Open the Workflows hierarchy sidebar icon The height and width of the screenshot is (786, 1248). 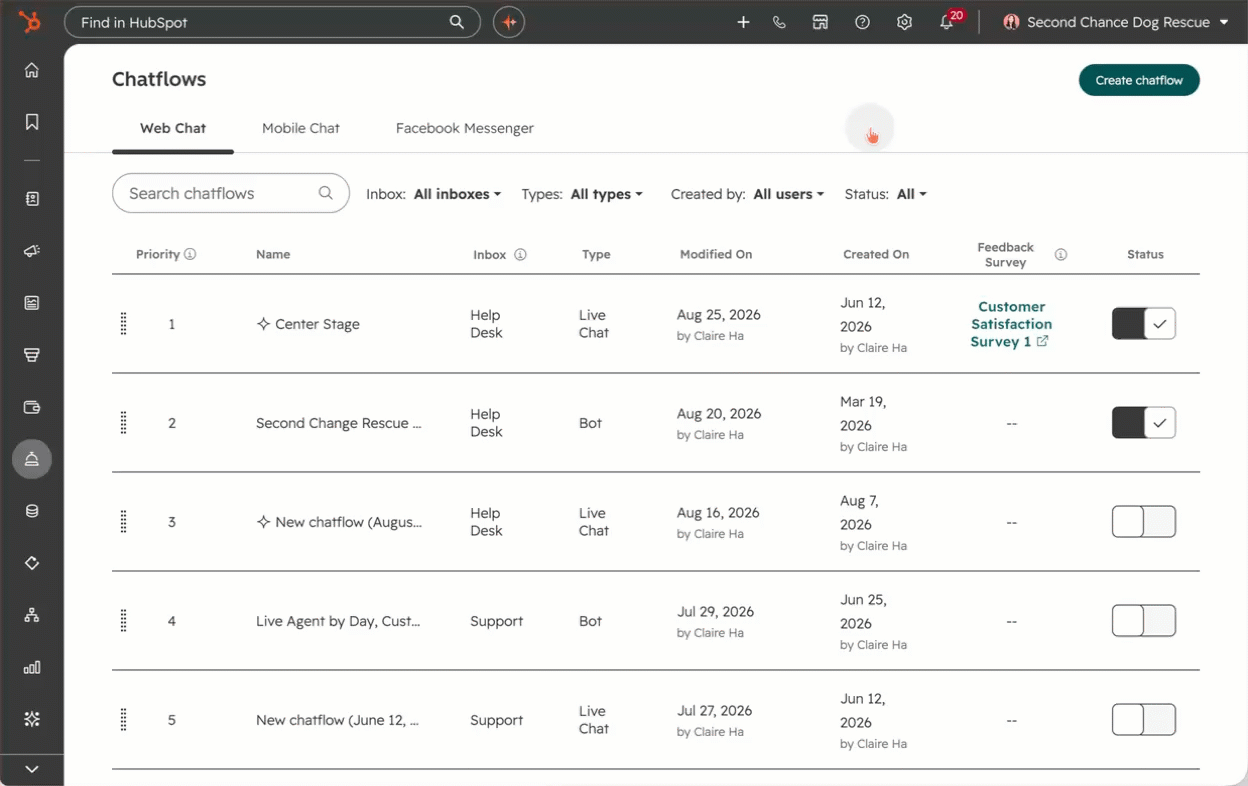coord(32,615)
